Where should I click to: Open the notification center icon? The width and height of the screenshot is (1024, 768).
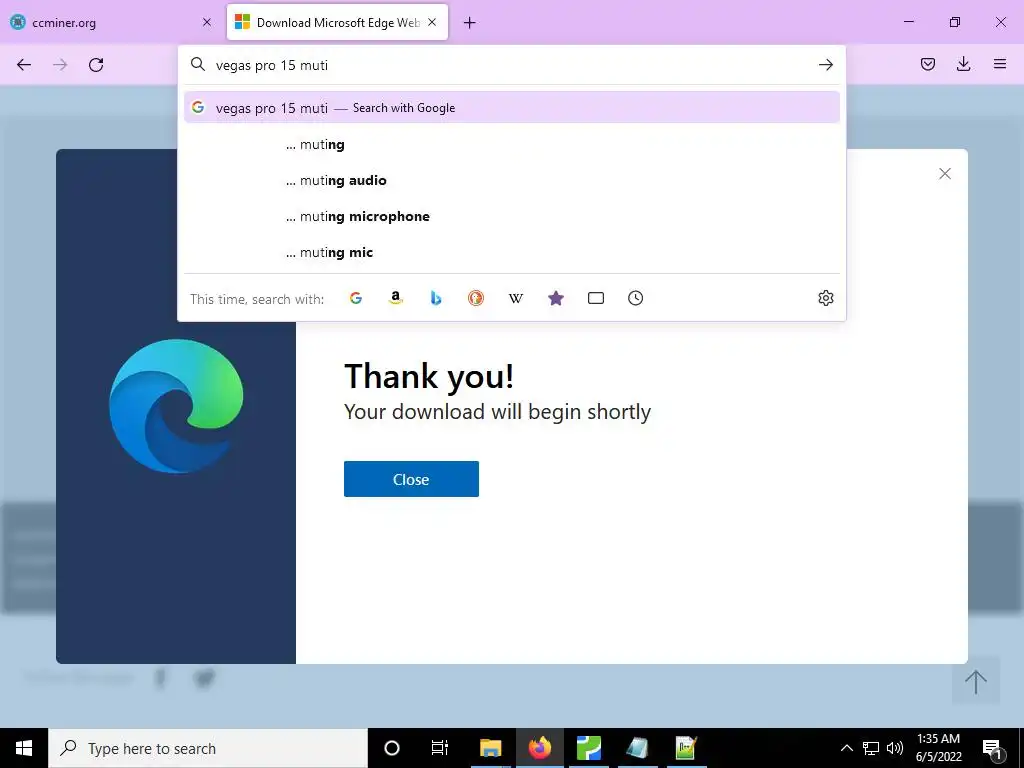coord(992,748)
